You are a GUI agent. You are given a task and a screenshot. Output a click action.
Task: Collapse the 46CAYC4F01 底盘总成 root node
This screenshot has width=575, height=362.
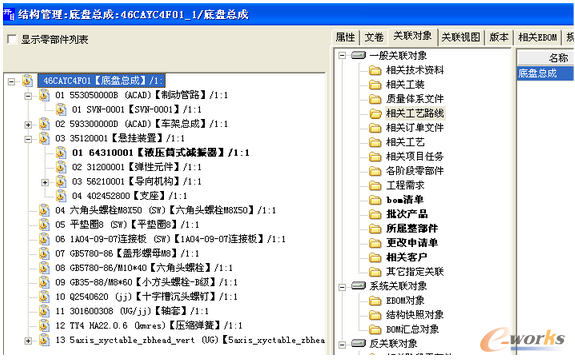click(12, 81)
